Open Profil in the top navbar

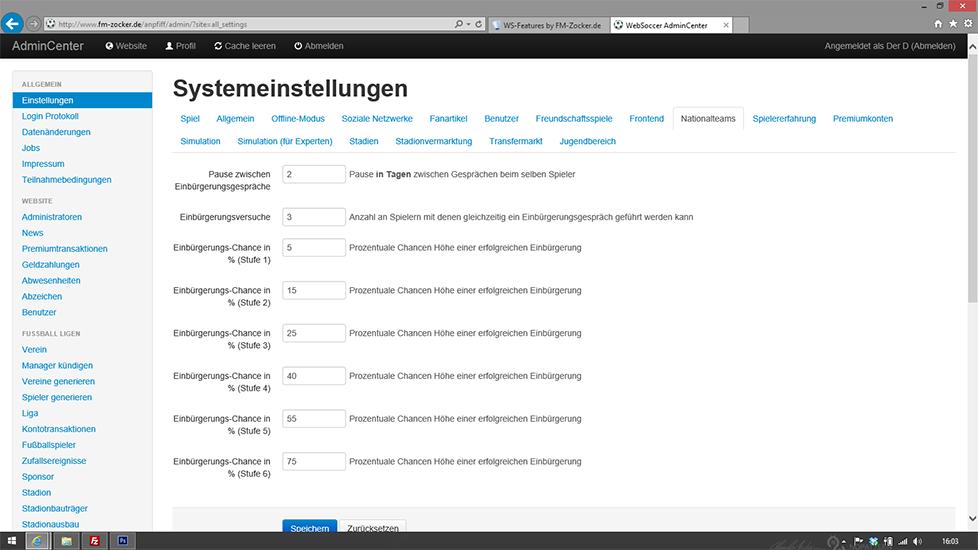pos(180,46)
